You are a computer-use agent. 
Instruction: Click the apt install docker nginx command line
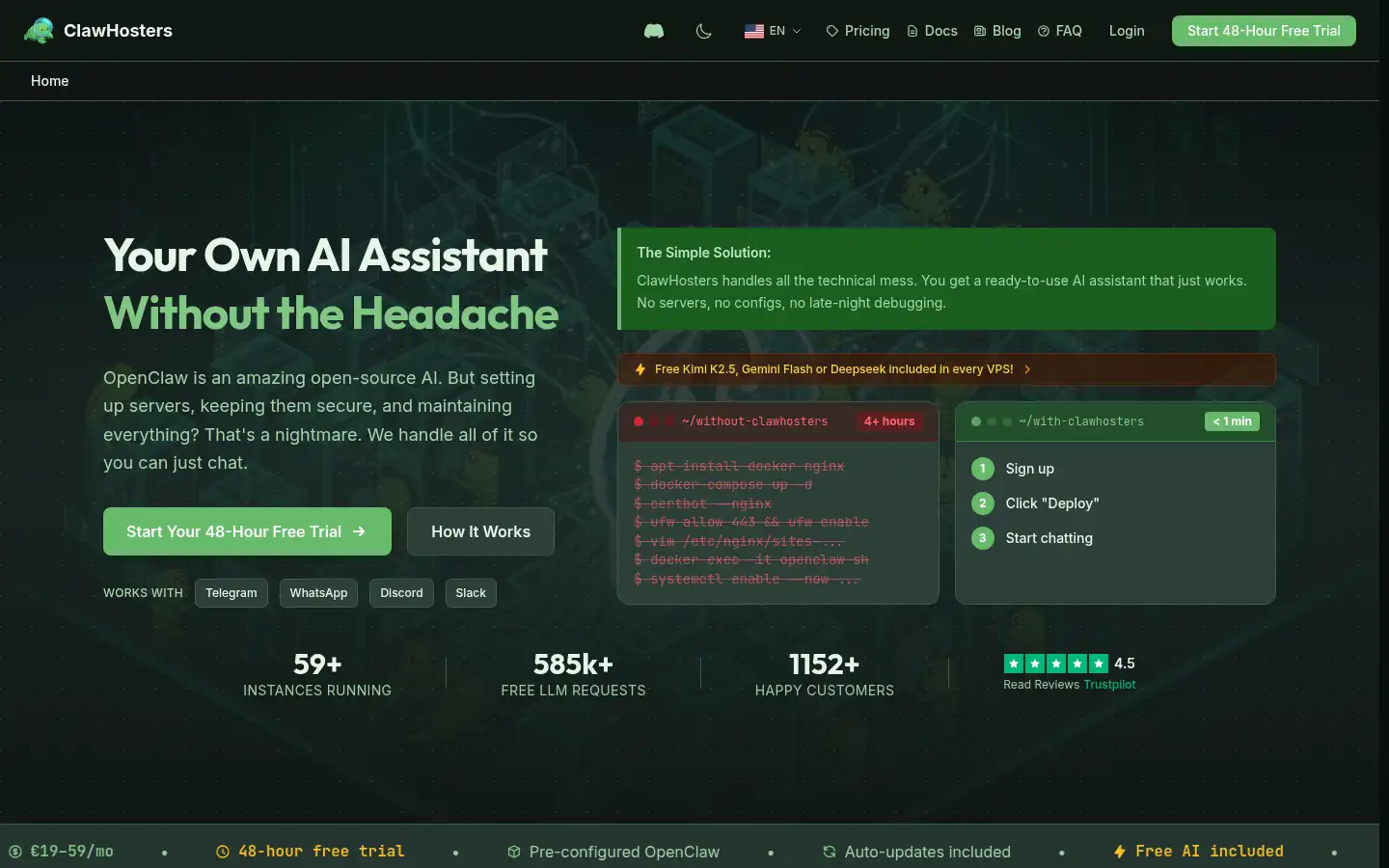pos(739,466)
